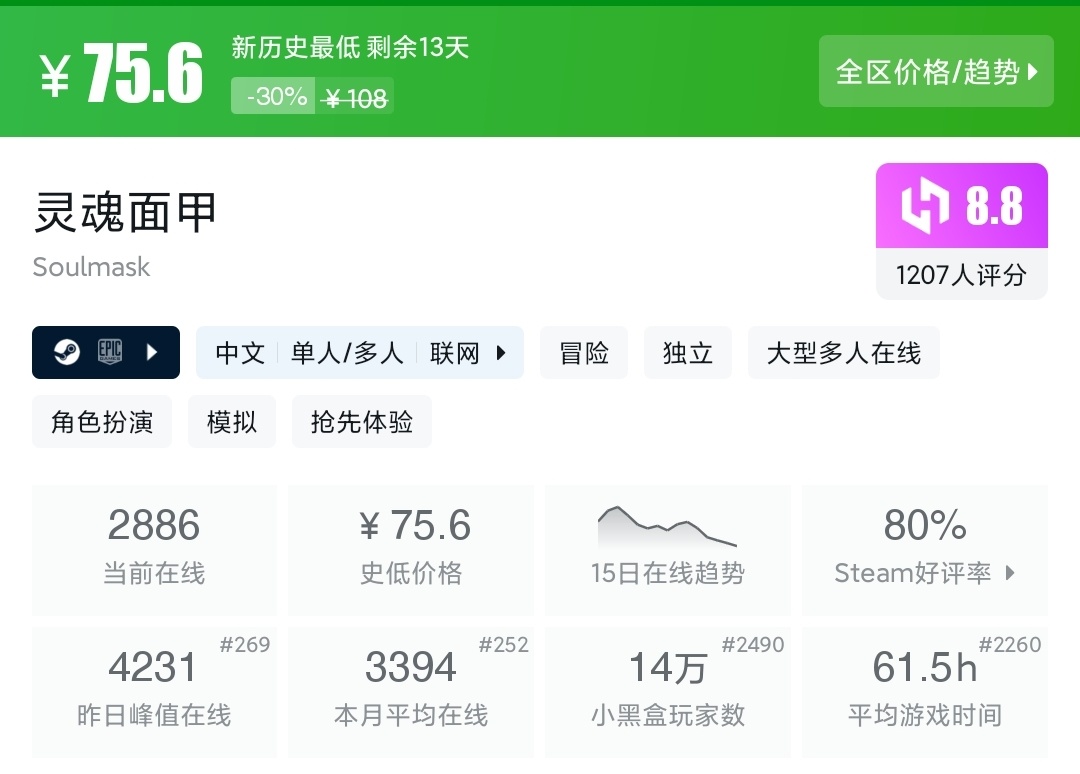Expand the platform list arrow
The width and height of the screenshot is (1080, 774).
click(152, 353)
